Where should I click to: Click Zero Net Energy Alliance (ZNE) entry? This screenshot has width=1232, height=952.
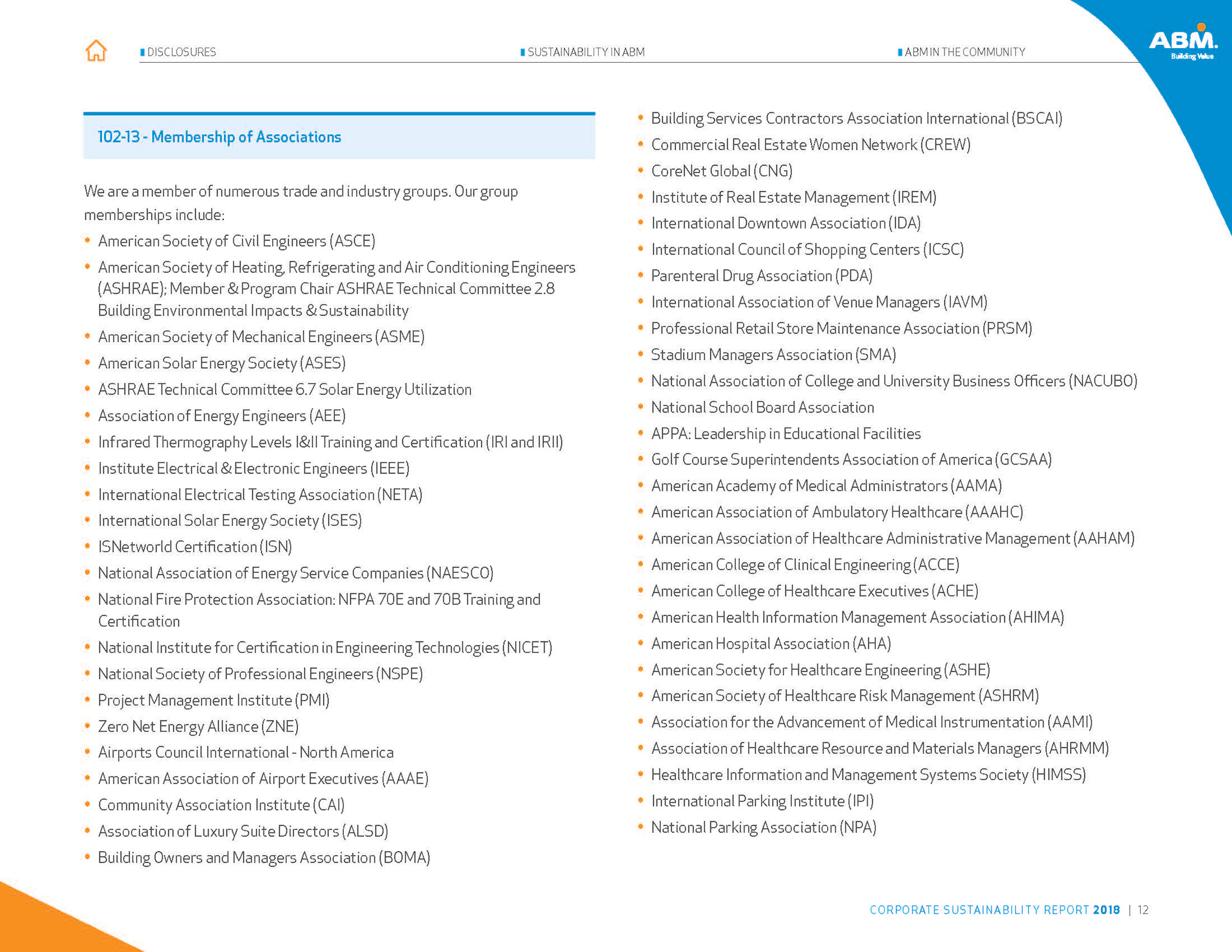coord(198,726)
